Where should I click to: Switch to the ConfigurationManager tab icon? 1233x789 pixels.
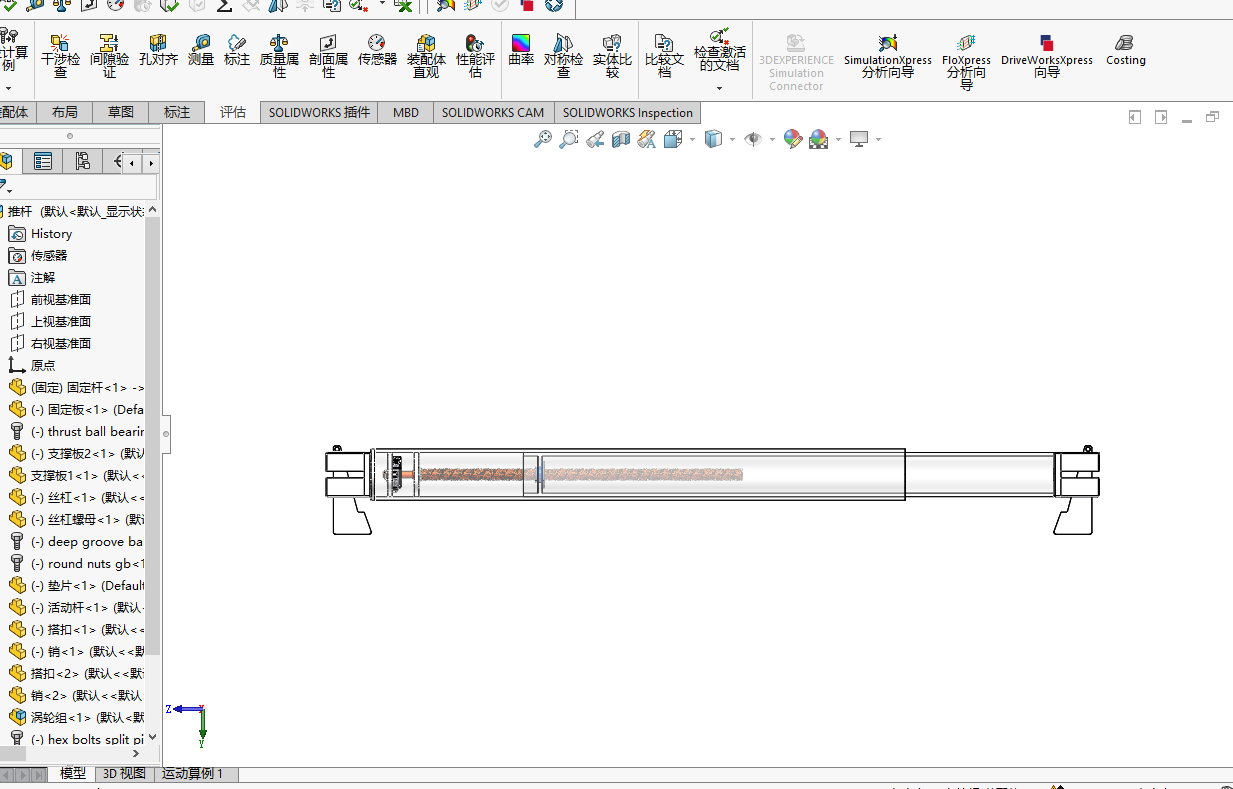[x=82, y=161]
